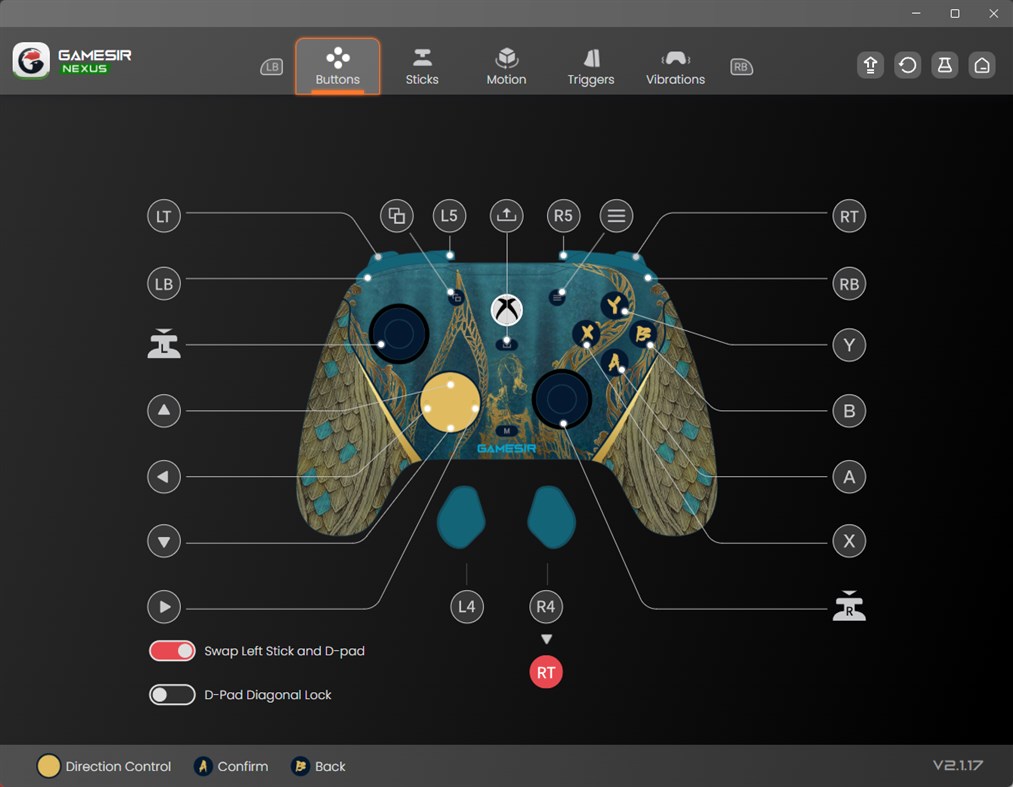This screenshot has height=787, width=1013.
Task: Select the Triggers configuration icon
Action: (x=590, y=63)
